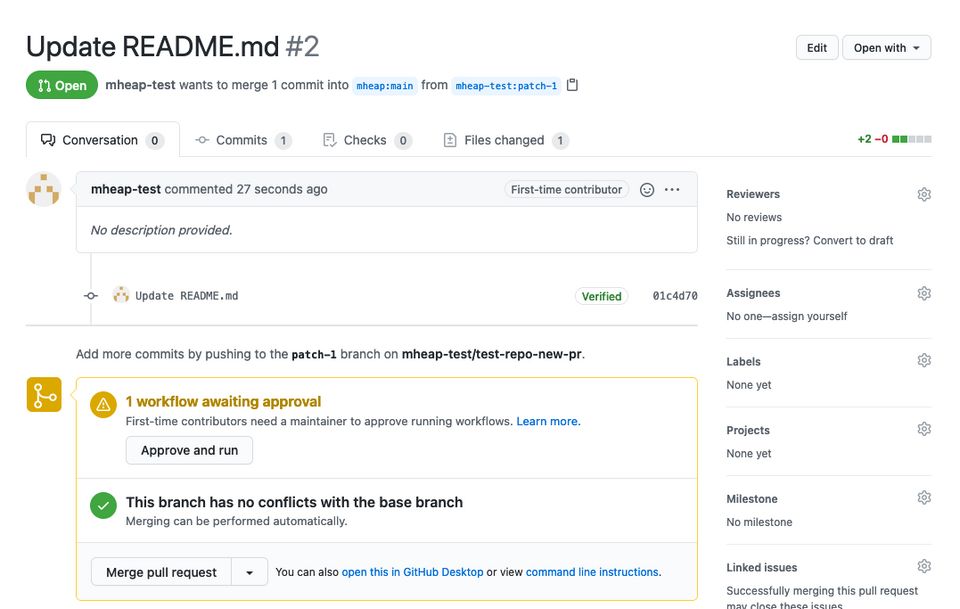Click the Edit title button

pyautogui.click(x=817, y=48)
